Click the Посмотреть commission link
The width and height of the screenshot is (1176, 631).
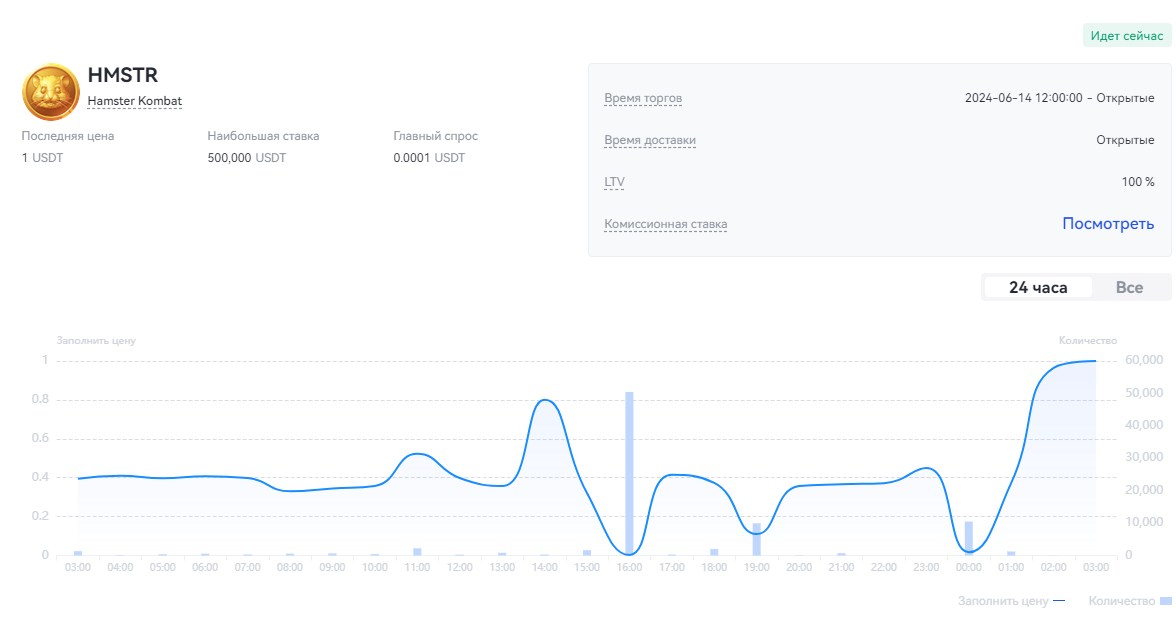tap(1108, 224)
